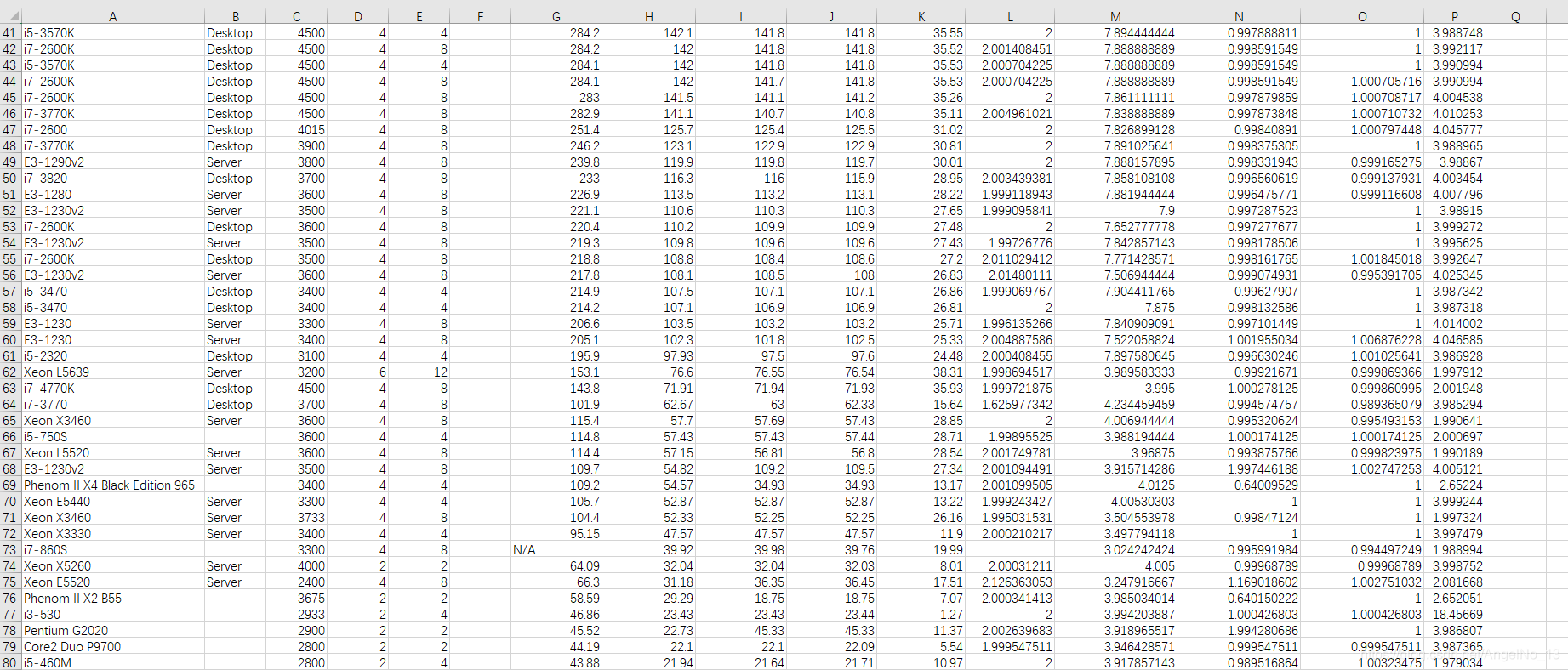This screenshot has height=670, width=1568.
Task: Select column P header
Action: pyautogui.click(x=1454, y=16)
